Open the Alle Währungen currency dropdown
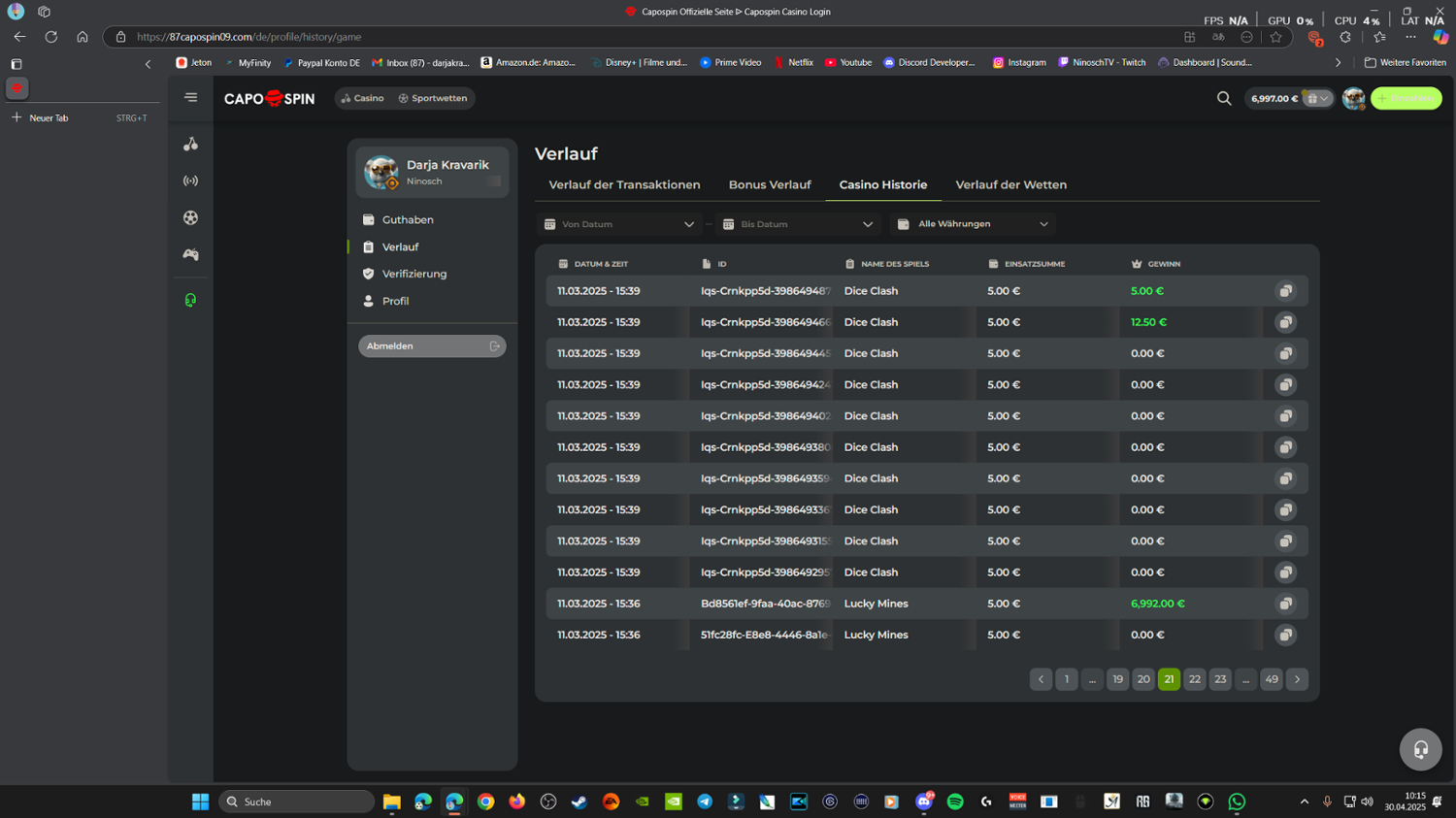Screen dimensions: 1456x818 click(973, 224)
